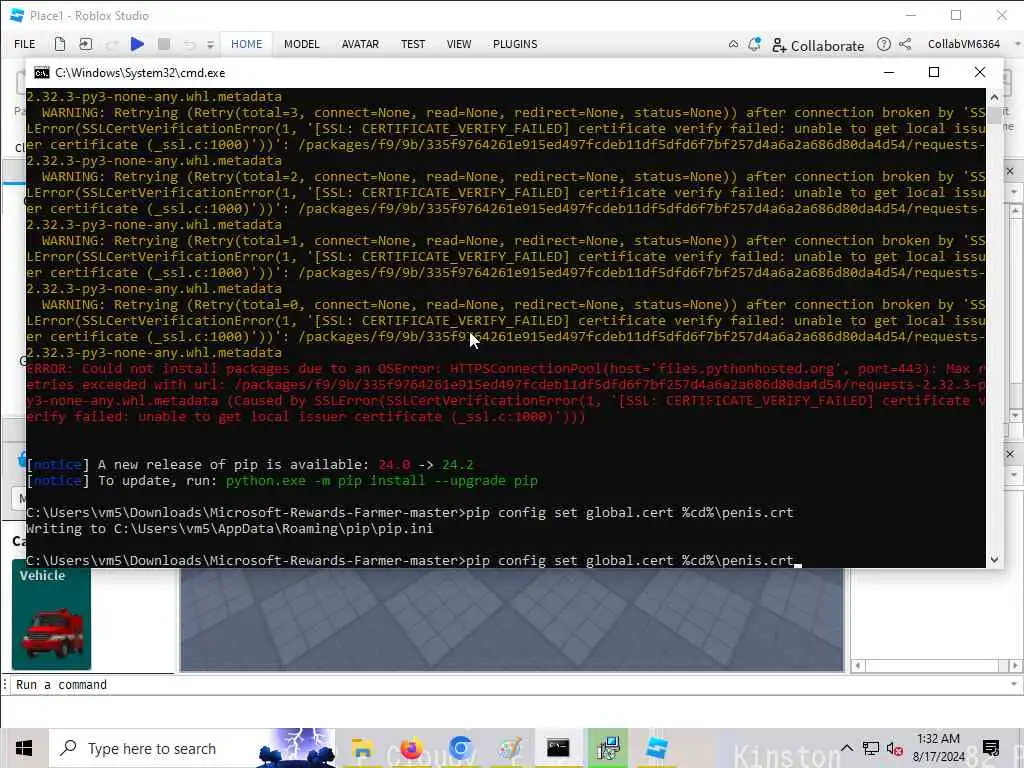Image resolution: width=1024 pixels, height=768 pixels.
Task: Click the cmd.exe window title icon
Action: pos(42,72)
